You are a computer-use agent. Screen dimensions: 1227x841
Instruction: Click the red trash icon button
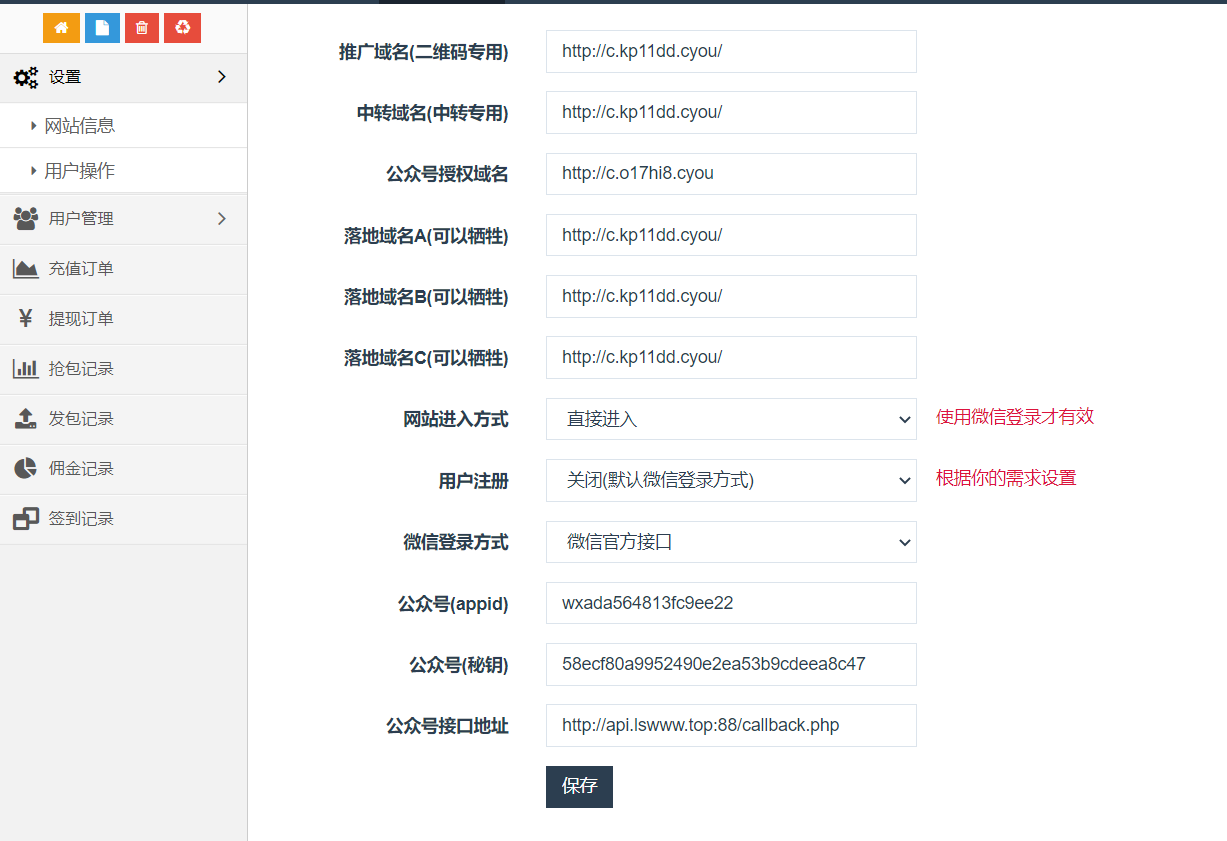coord(142,28)
